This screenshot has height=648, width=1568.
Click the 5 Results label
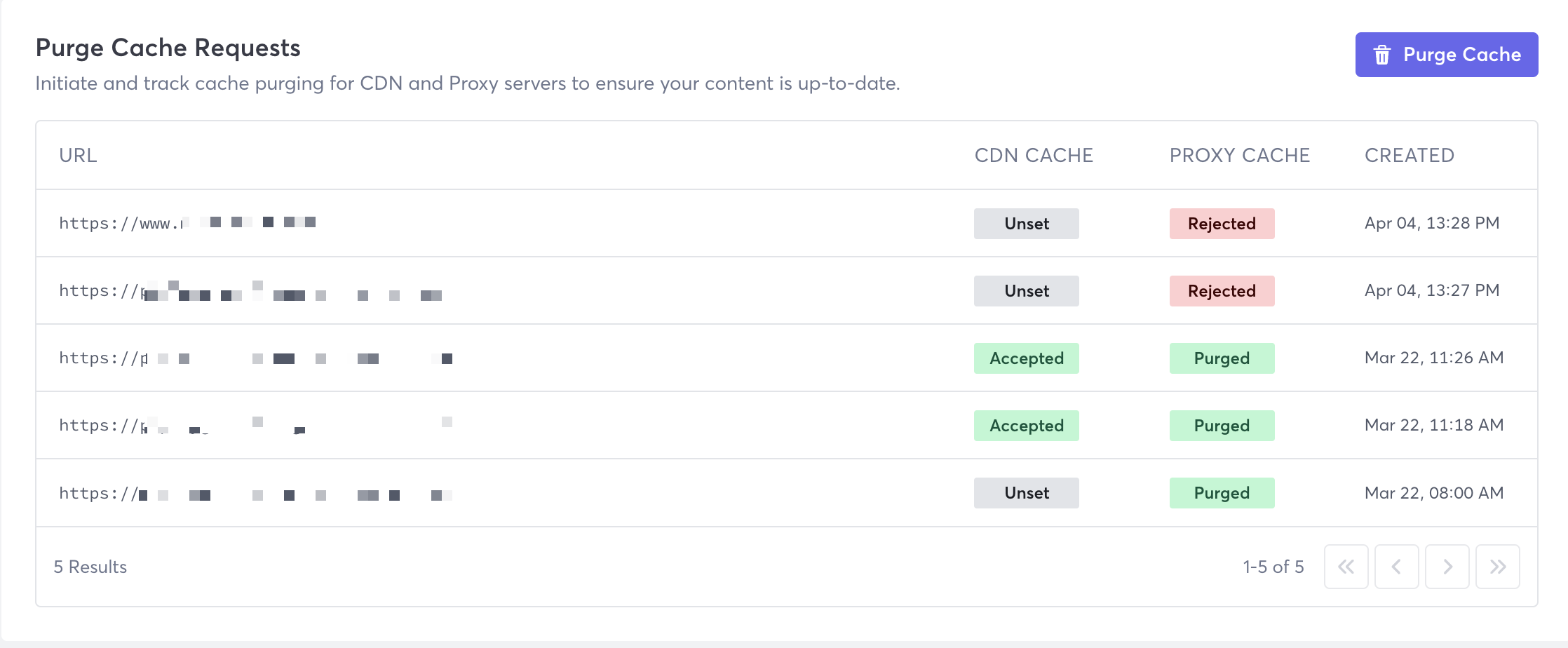point(90,566)
